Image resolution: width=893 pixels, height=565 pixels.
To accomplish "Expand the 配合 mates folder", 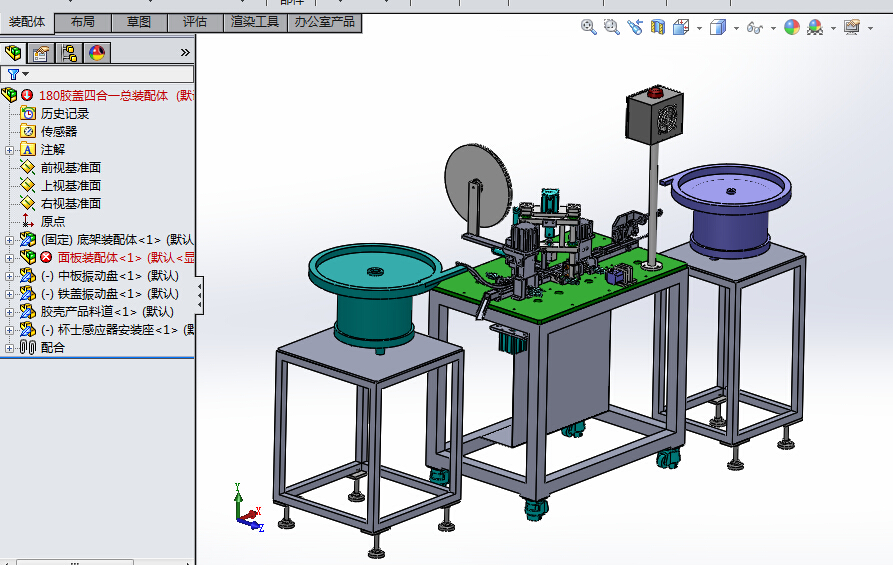I will (10, 348).
